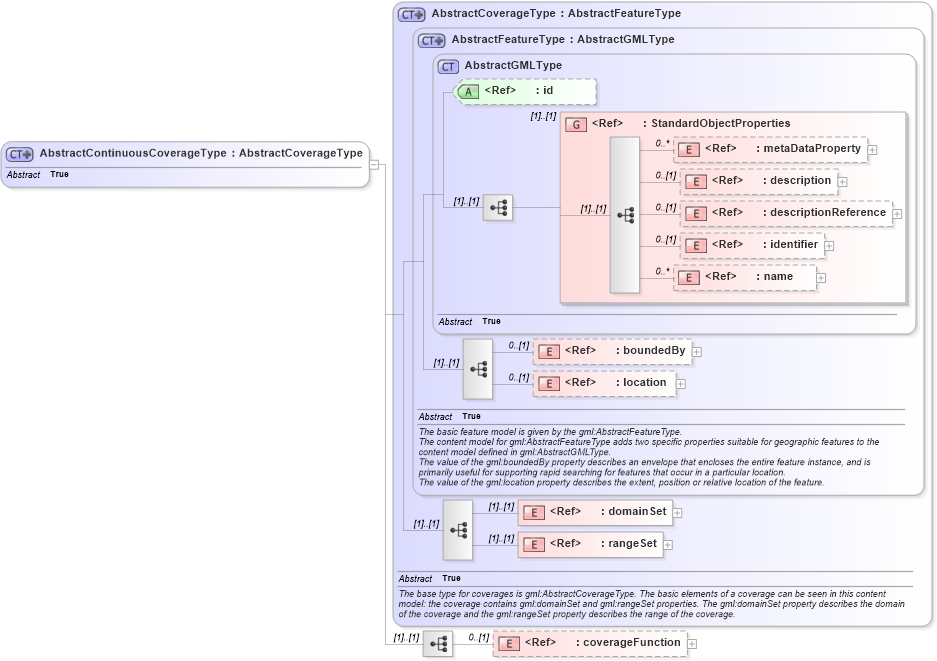Select the G group icon of StandardObjectProperties
This screenshot has height=661, width=937.
click(x=576, y=125)
